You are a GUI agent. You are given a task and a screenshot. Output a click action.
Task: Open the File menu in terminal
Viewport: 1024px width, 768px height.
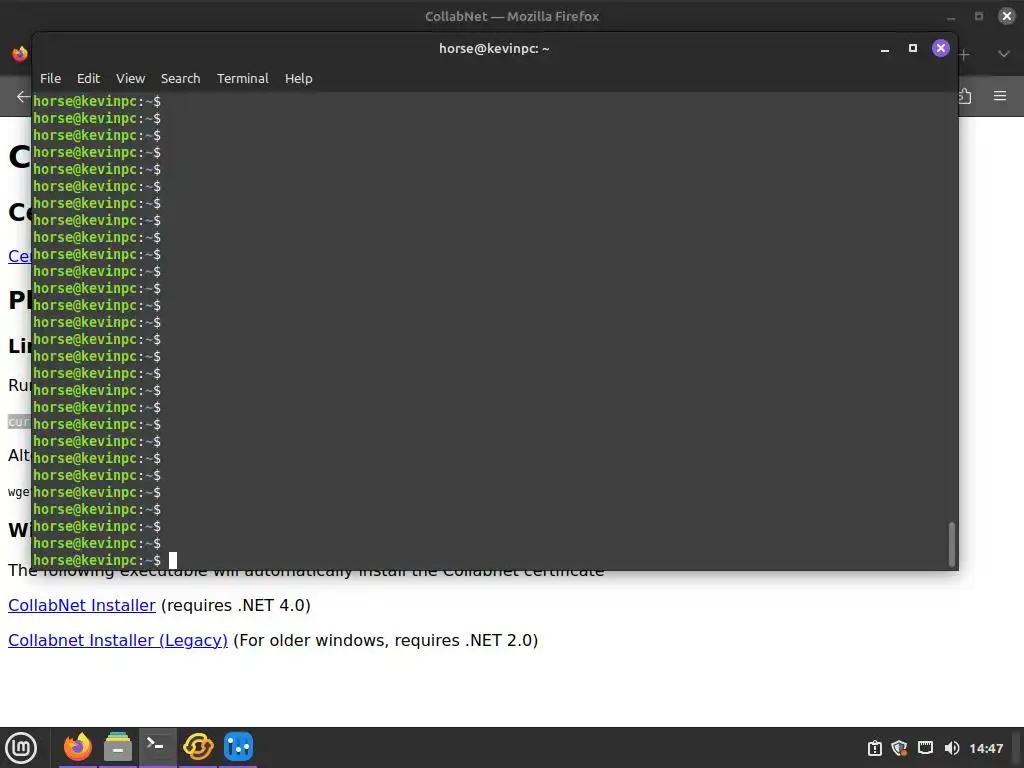point(50,78)
